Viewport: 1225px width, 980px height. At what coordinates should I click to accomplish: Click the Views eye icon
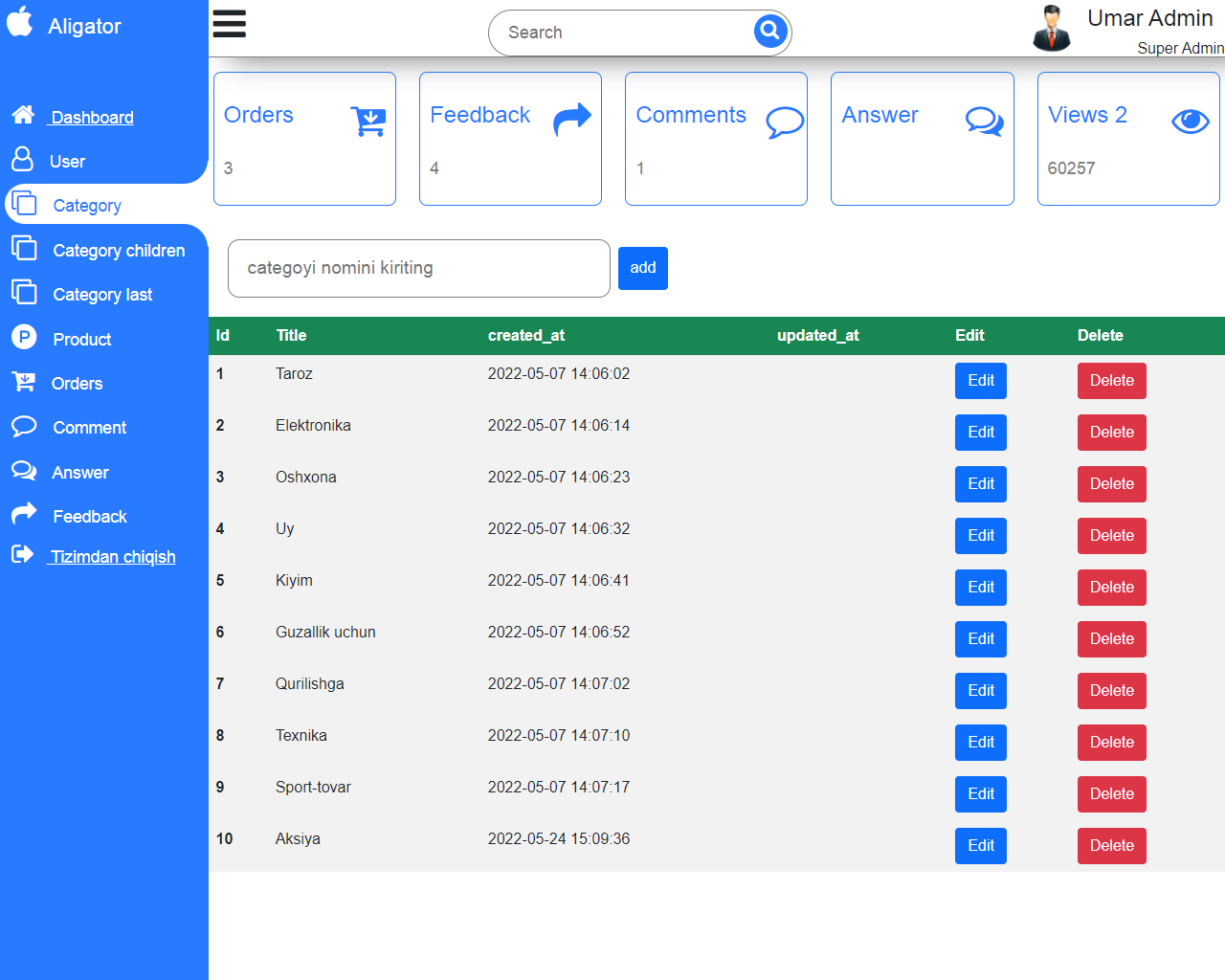[1191, 121]
